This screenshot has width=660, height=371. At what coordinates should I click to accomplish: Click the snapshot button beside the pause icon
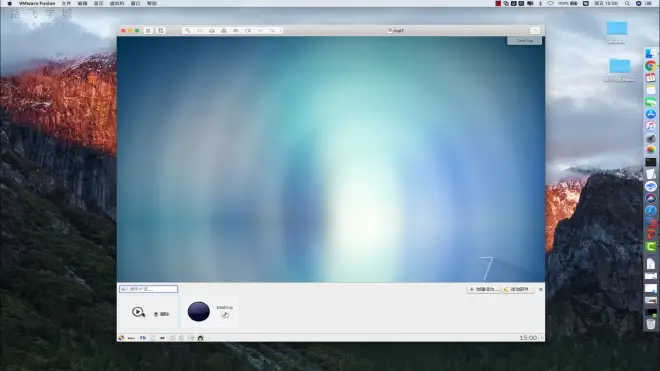coord(161,31)
